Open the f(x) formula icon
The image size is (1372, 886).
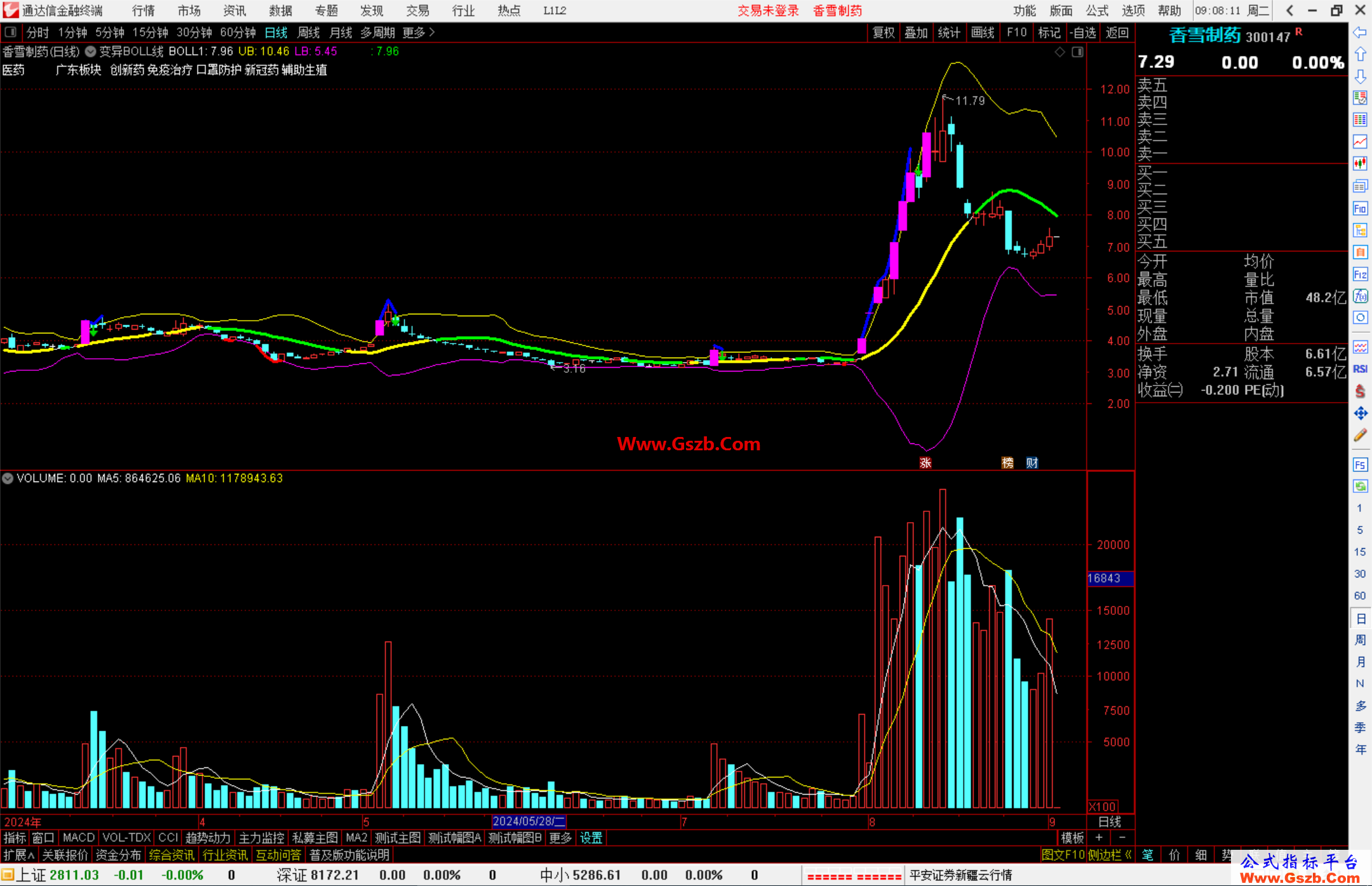(x=1360, y=296)
